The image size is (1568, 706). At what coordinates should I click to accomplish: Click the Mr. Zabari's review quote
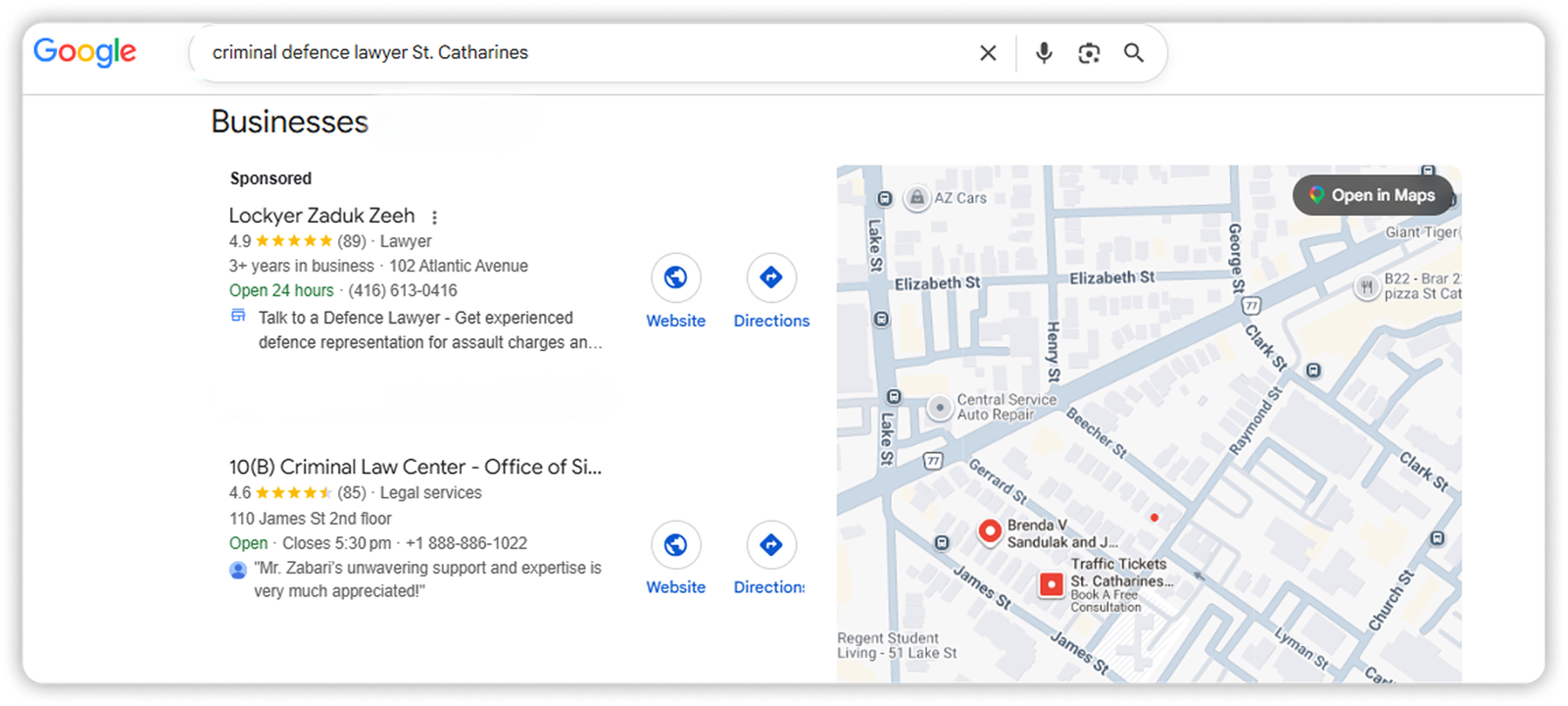tap(427, 580)
